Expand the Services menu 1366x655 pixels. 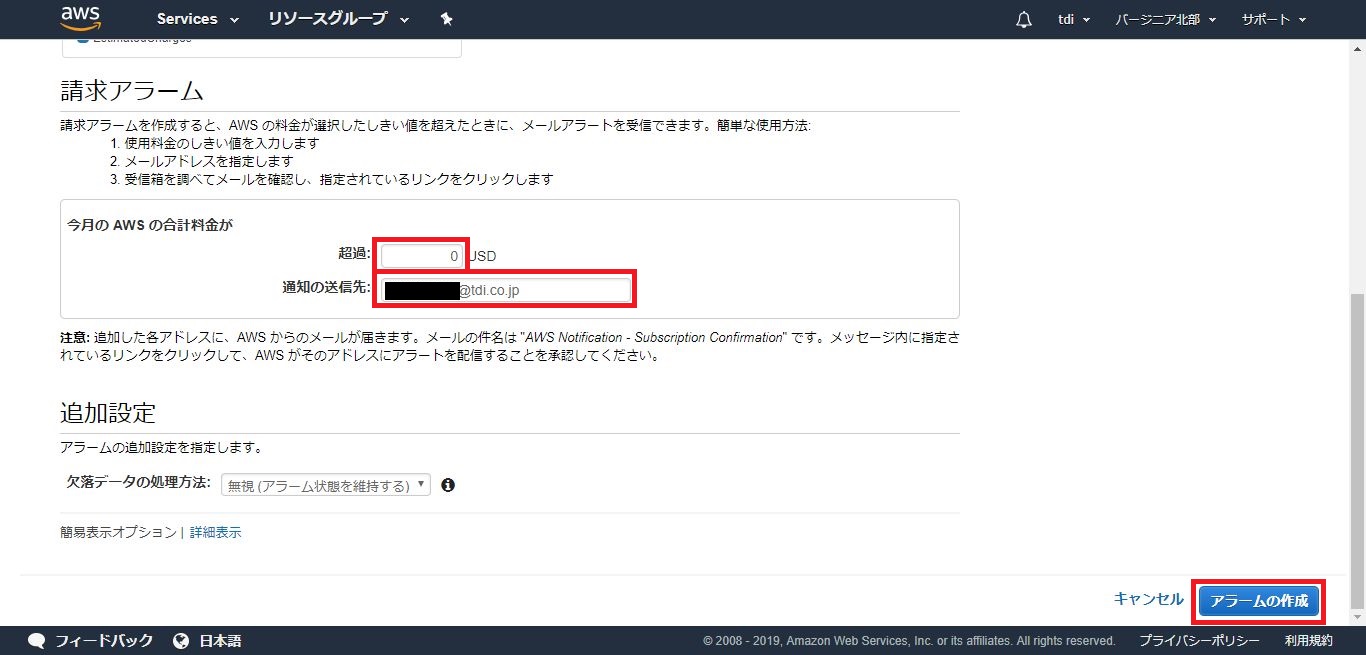(x=197, y=19)
